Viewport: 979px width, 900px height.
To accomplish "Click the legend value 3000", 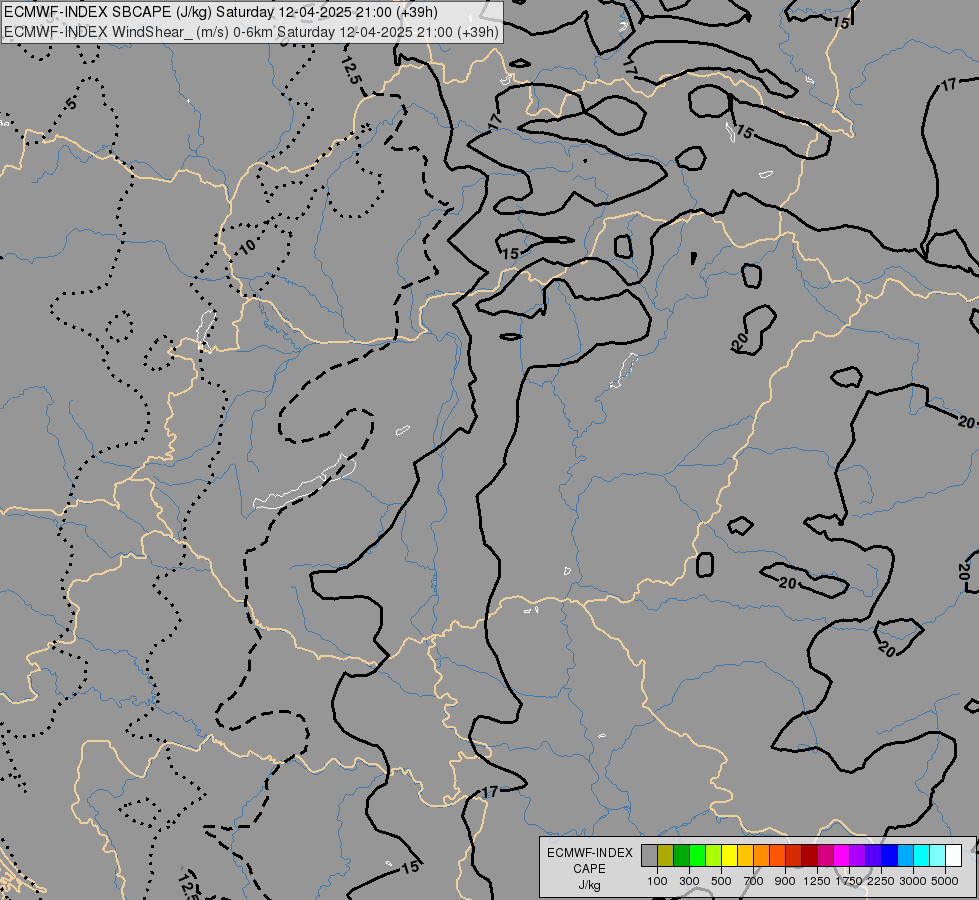I will tap(913, 881).
